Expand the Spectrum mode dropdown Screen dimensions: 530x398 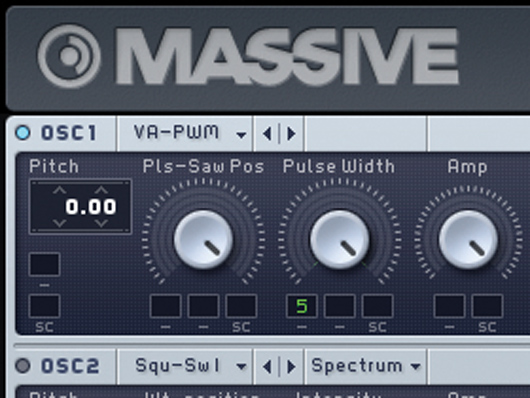366,366
